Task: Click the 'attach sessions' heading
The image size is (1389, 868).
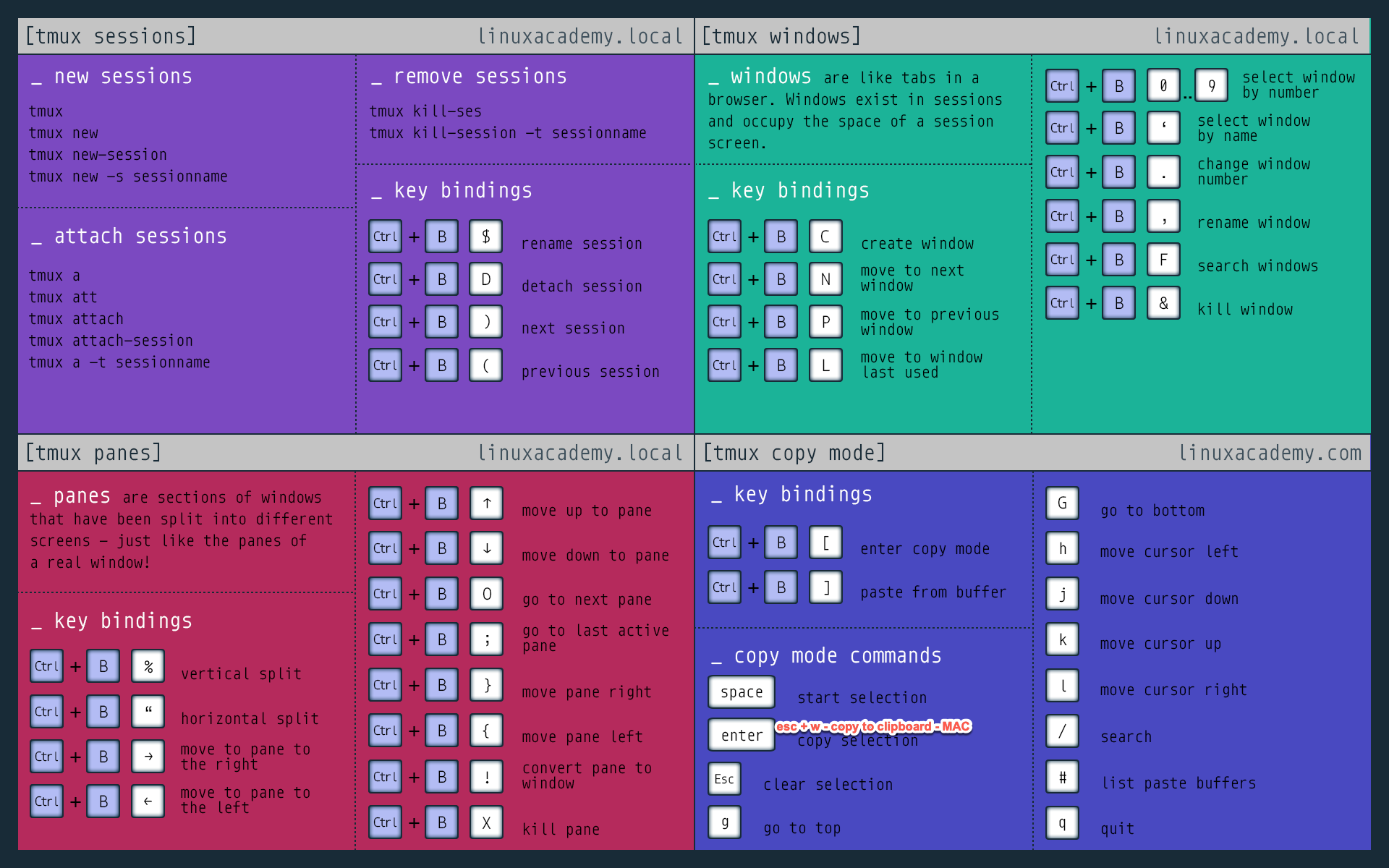Action: tap(140, 237)
